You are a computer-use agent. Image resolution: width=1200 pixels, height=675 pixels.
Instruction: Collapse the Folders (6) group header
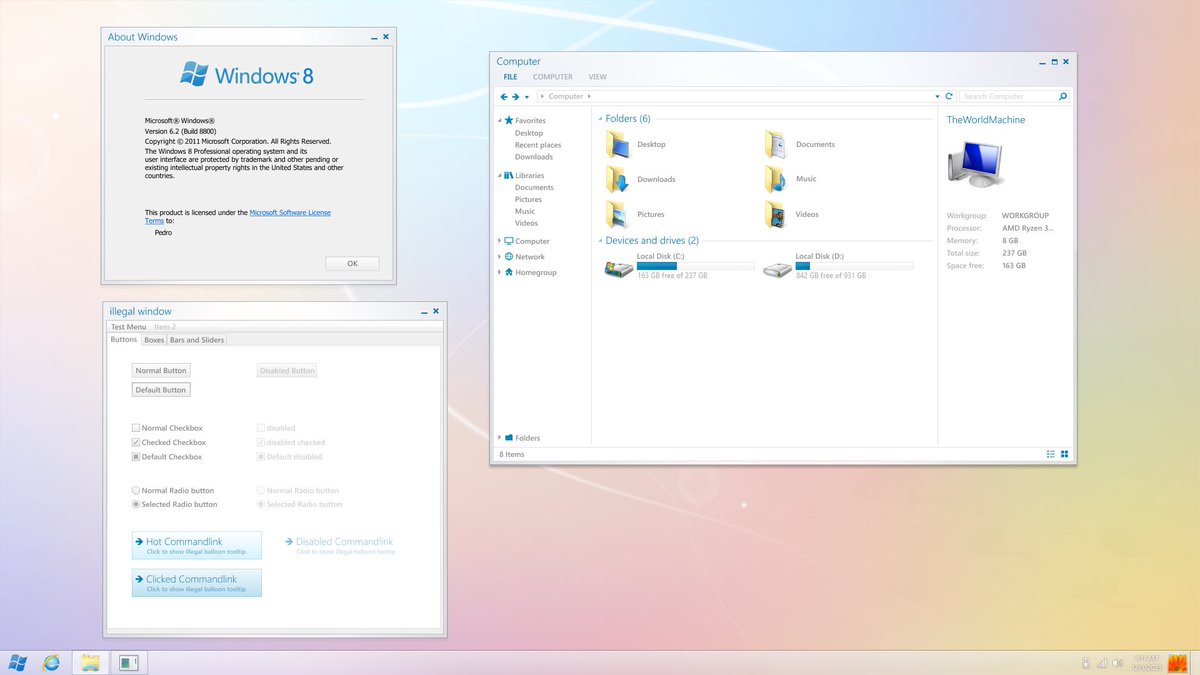(x=600, y=119)
